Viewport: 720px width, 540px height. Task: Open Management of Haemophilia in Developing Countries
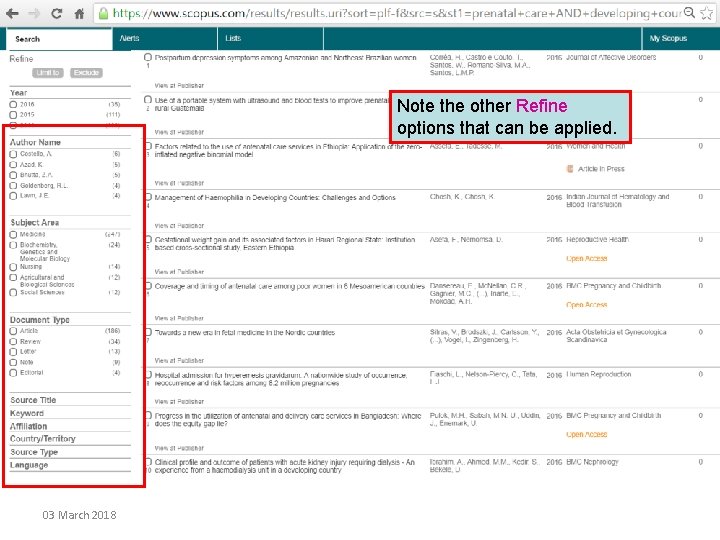pos(275,197)
